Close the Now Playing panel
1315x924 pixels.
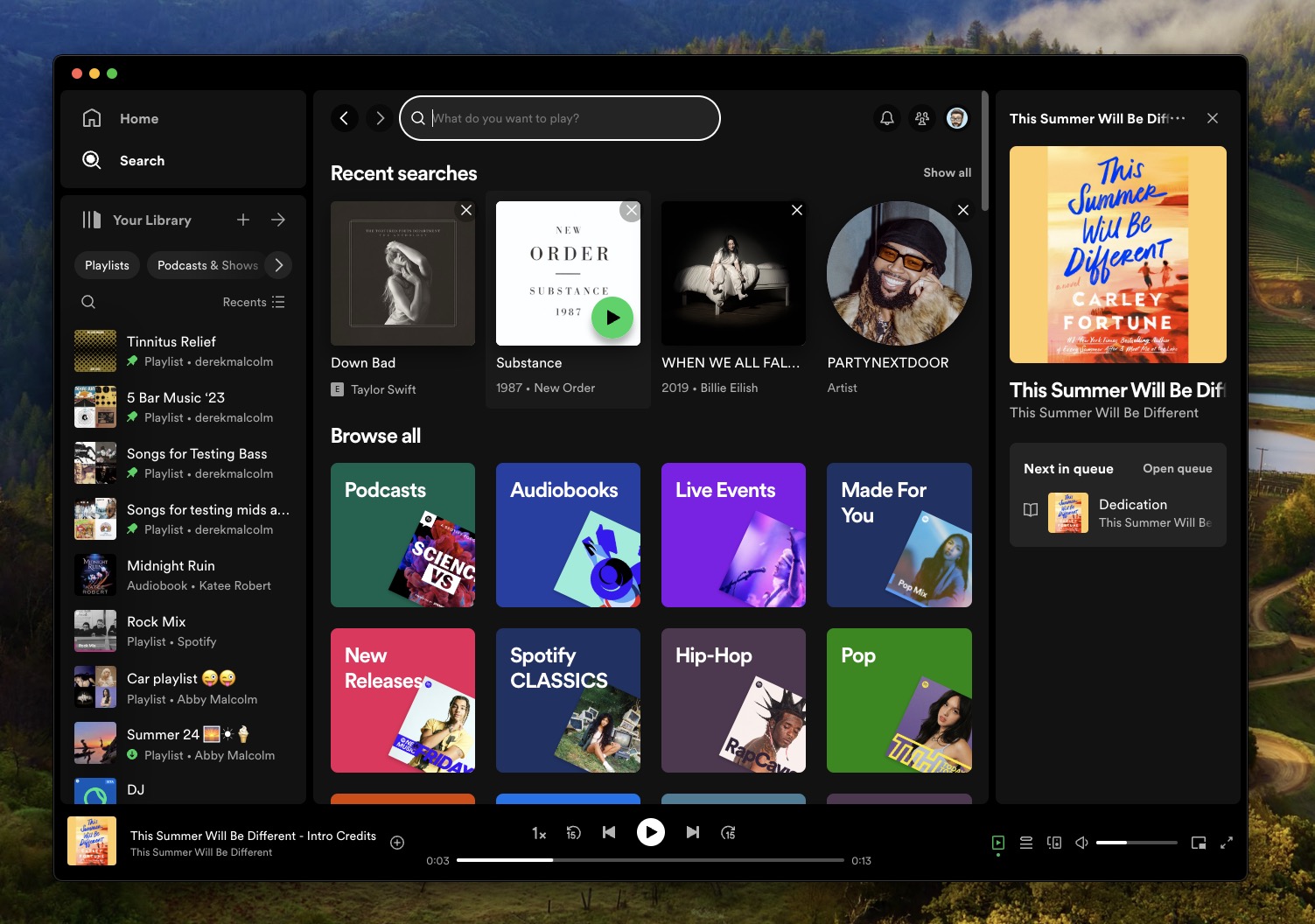(x=1213, y=118)
